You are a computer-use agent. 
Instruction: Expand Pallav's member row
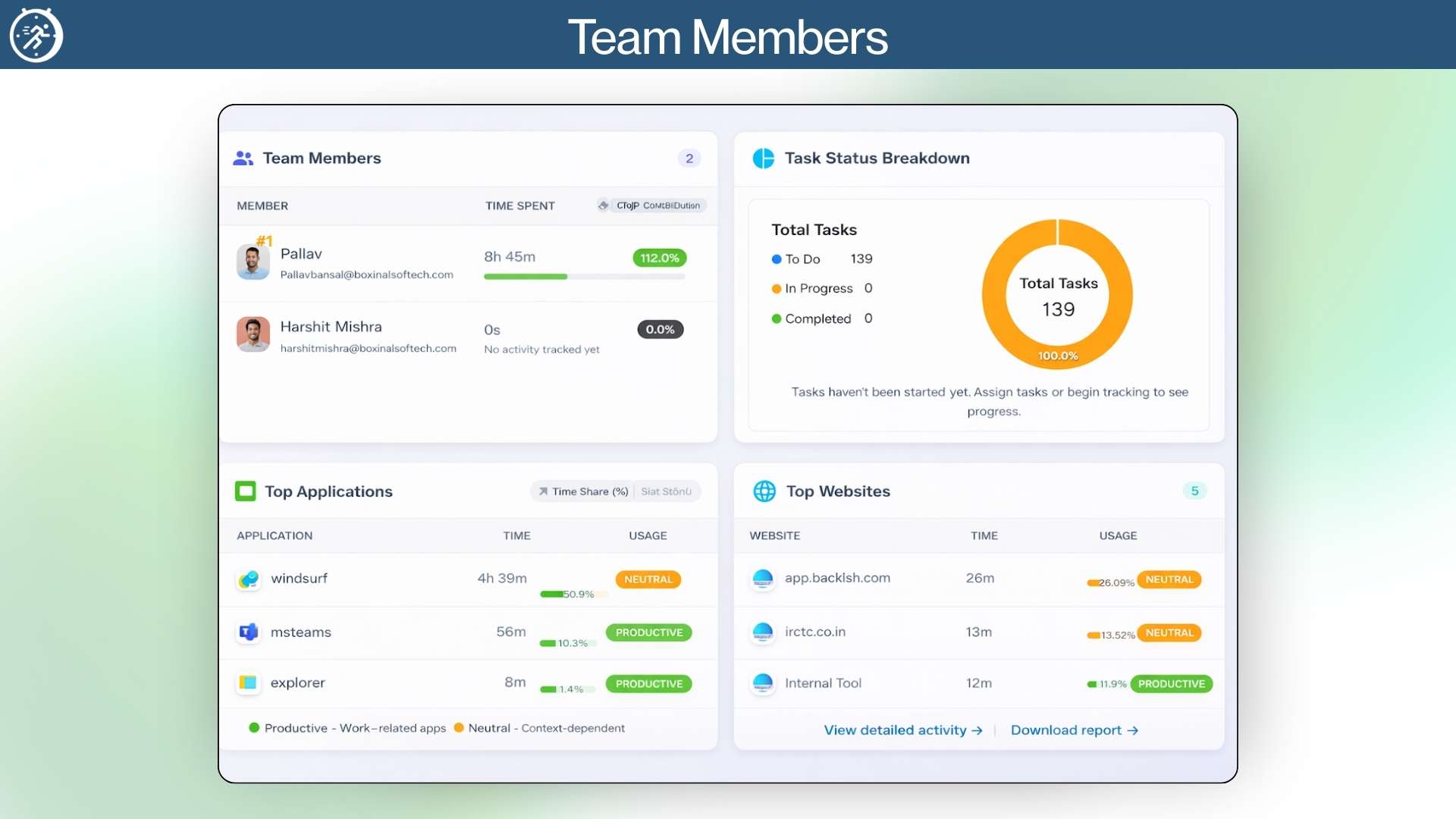pyautogui.click(x=468, y=262)
